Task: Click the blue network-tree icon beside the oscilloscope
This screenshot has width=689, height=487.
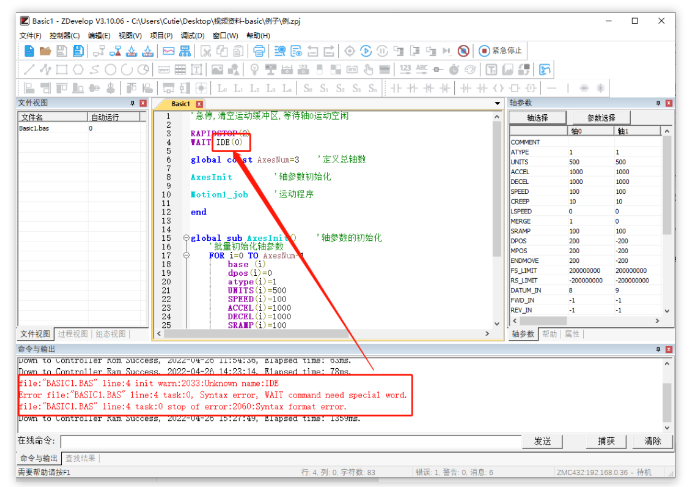Action: [x=185, y=51]
